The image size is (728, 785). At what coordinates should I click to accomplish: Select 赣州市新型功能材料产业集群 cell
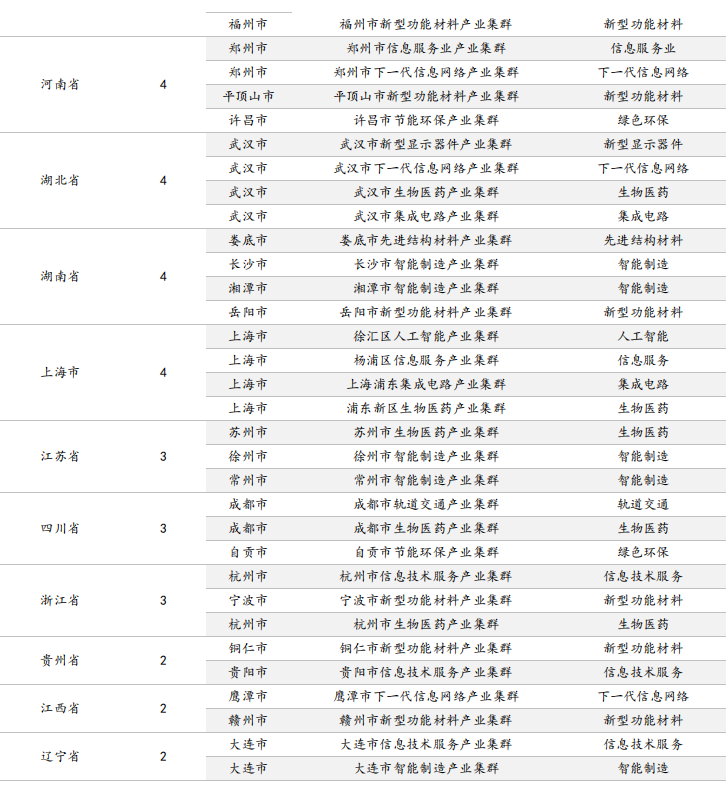point(426,720)
